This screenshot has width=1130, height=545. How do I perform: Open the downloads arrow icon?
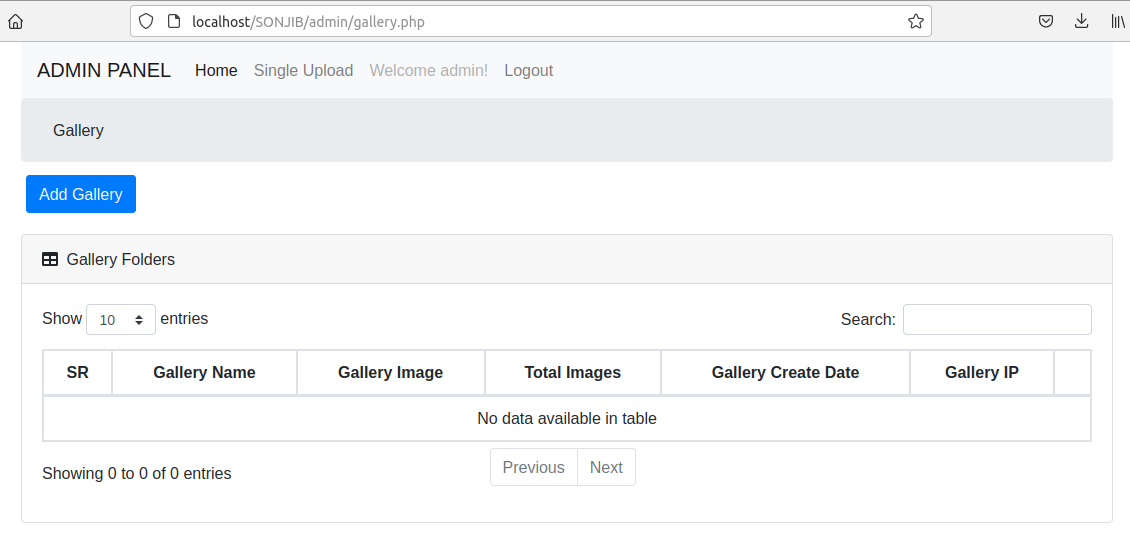[x=1081, y=22]
